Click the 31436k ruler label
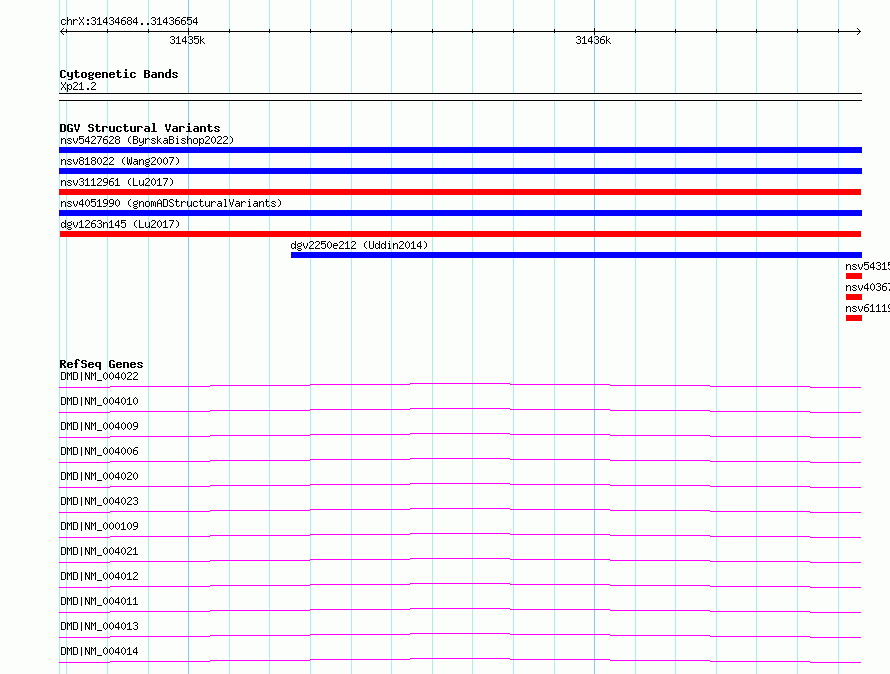This screenshot has width=890, height=674. click(593, 40)
